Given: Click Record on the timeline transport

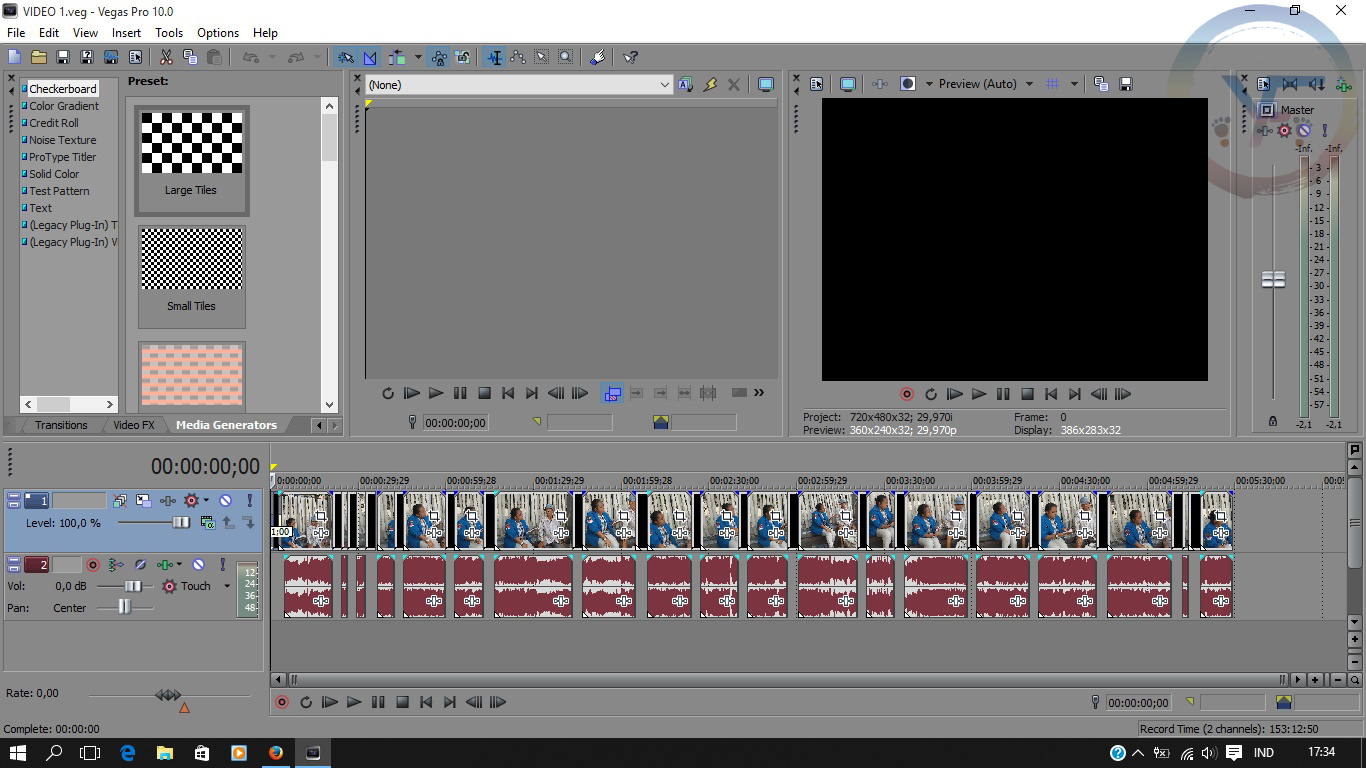Looking at the screenshot, I should (x=281, y=702).
